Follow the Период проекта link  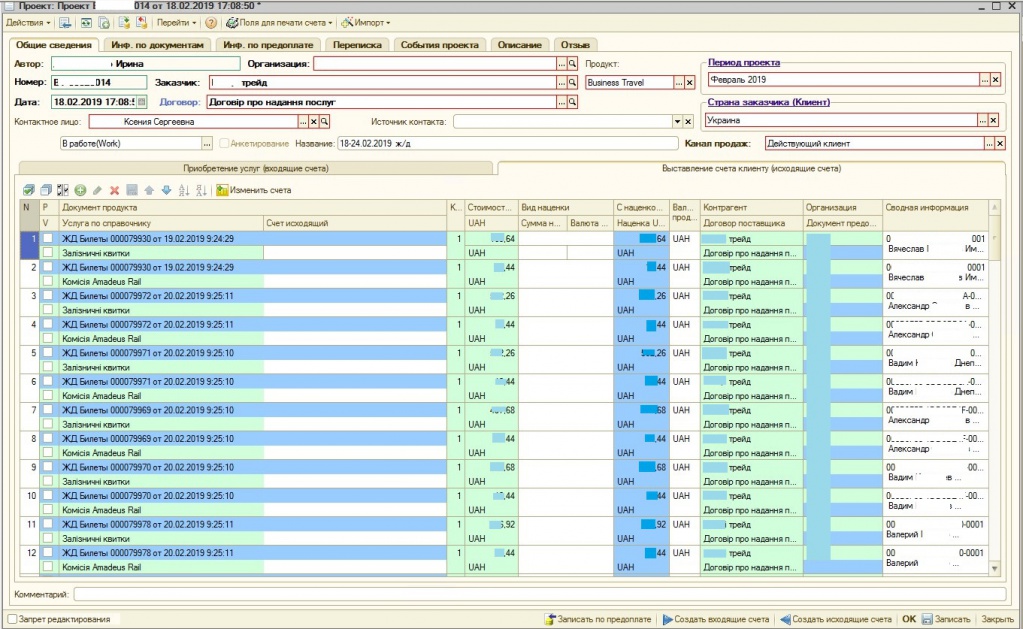pos(744,63)
